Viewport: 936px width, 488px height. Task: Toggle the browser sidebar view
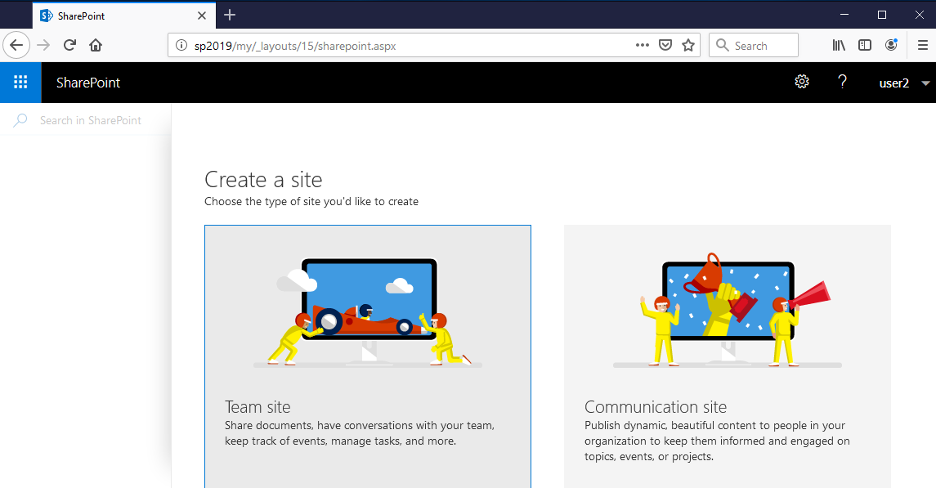tap(865, 45)
